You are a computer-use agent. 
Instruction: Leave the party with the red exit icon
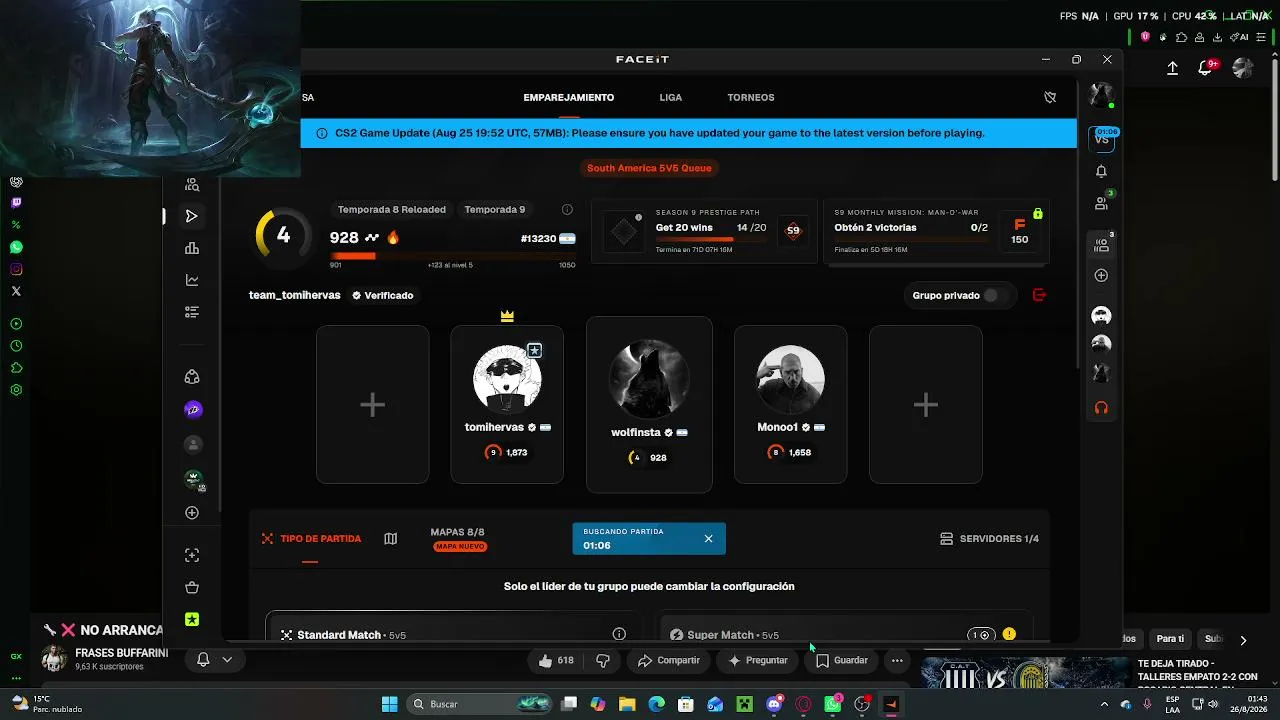(1039, 295)
